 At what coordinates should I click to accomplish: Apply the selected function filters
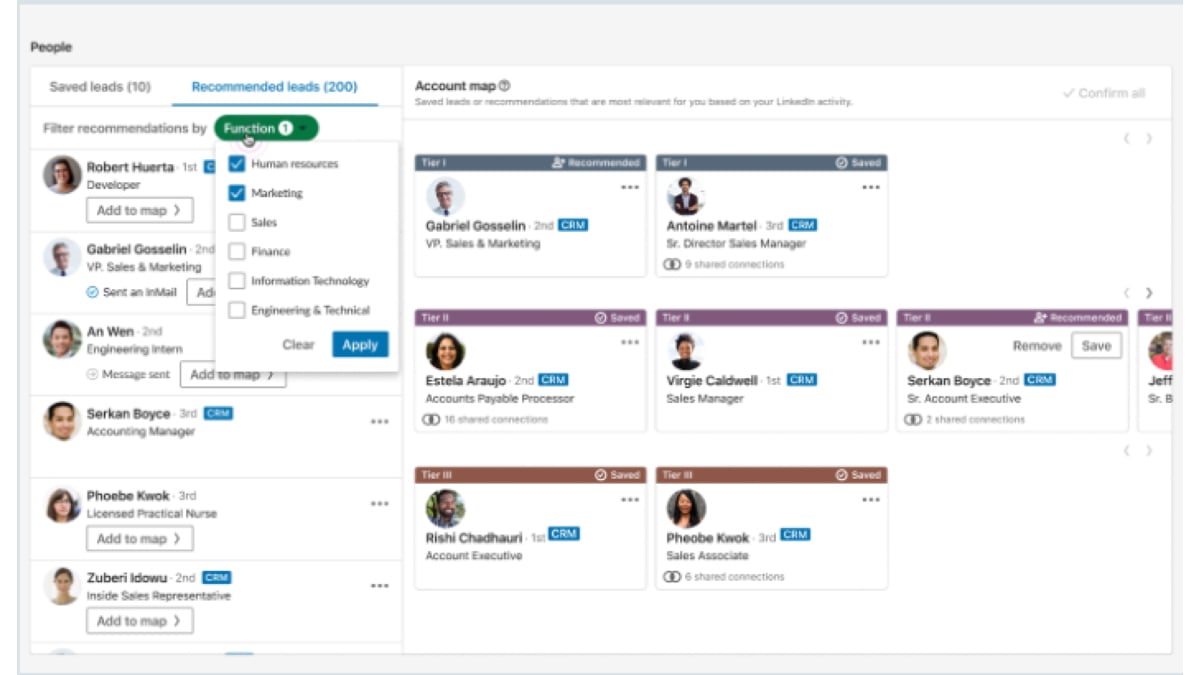359,344
